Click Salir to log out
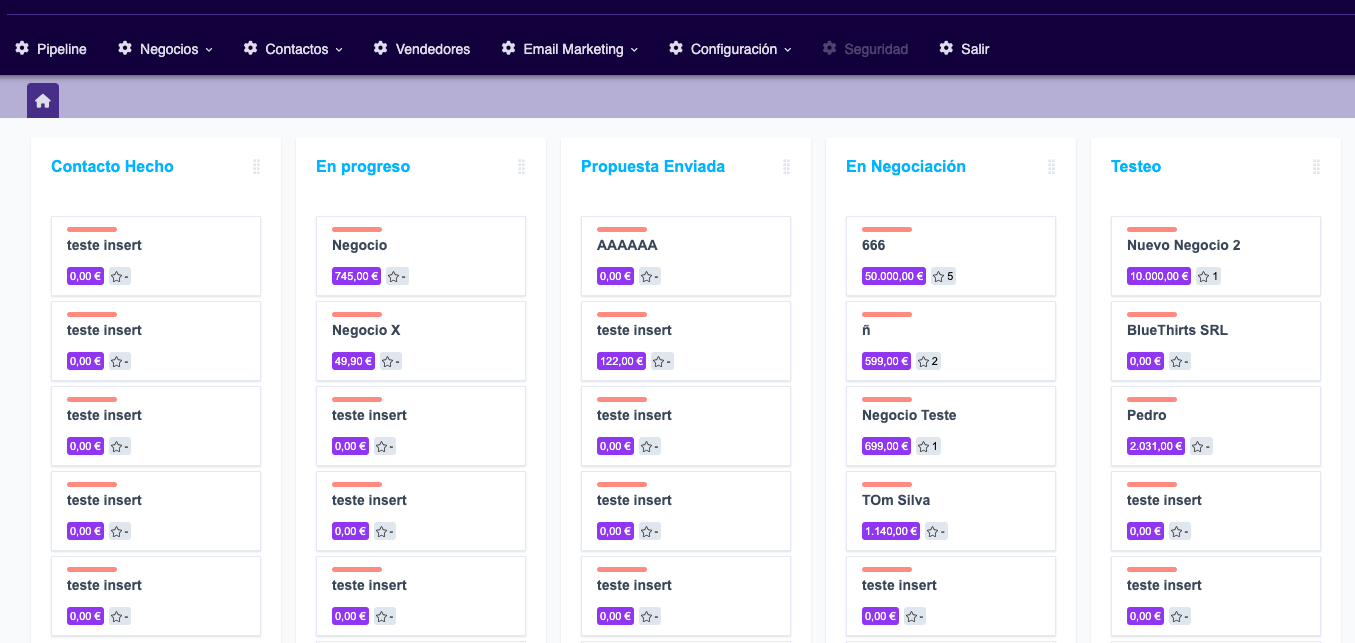 coord(974,49)
